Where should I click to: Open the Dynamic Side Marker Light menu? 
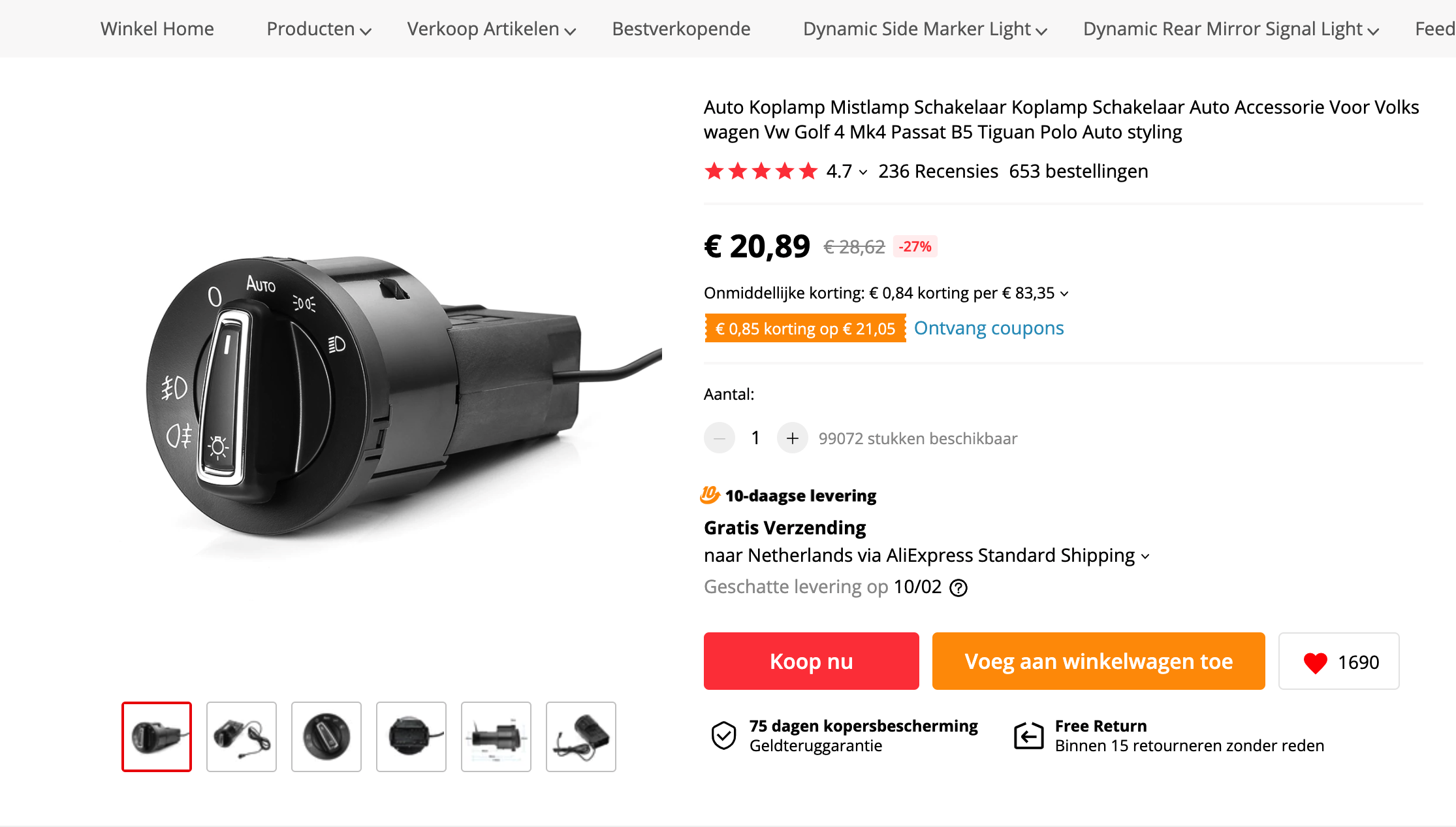pyautogui.click(x=925, y=29)
